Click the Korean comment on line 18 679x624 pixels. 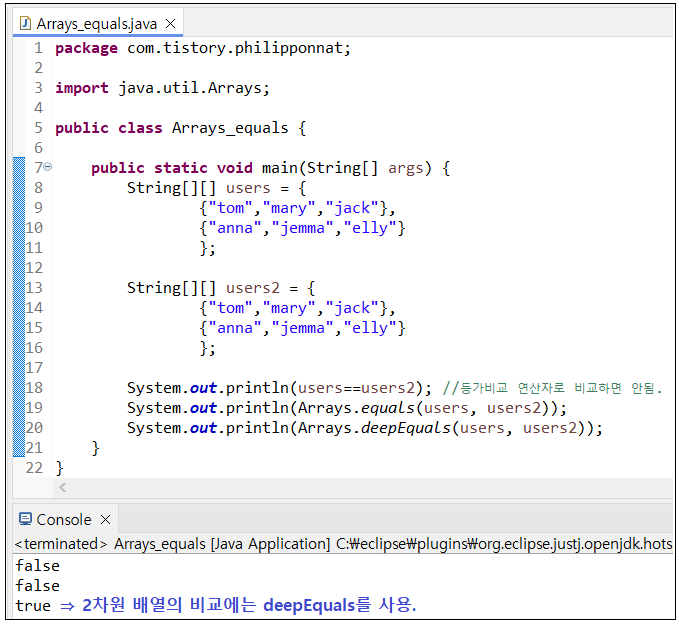(552, 388)
